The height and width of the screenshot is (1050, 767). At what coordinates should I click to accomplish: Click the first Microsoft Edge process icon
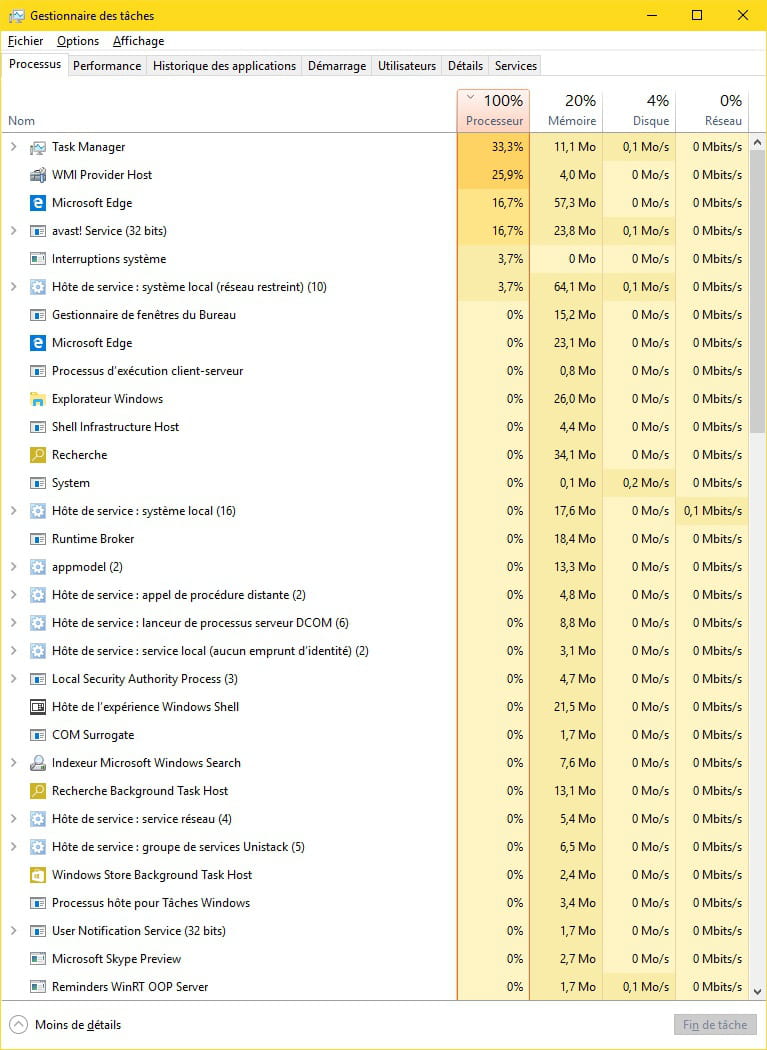click(x=38, y=203)
